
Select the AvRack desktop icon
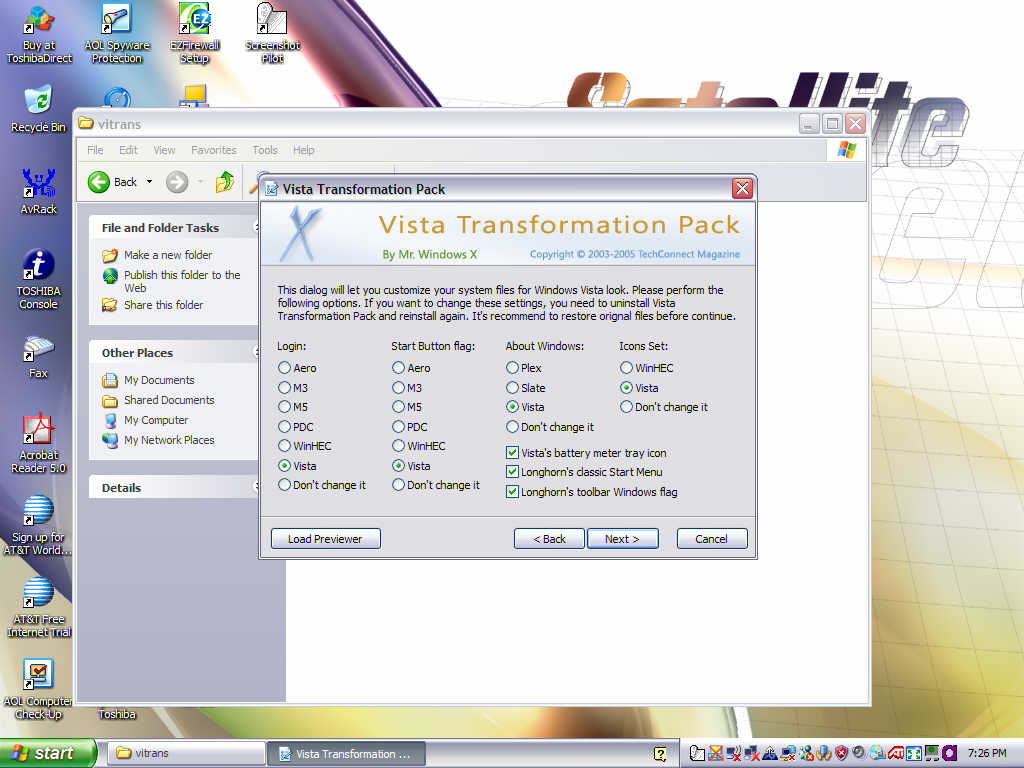(x=39, y=192)
